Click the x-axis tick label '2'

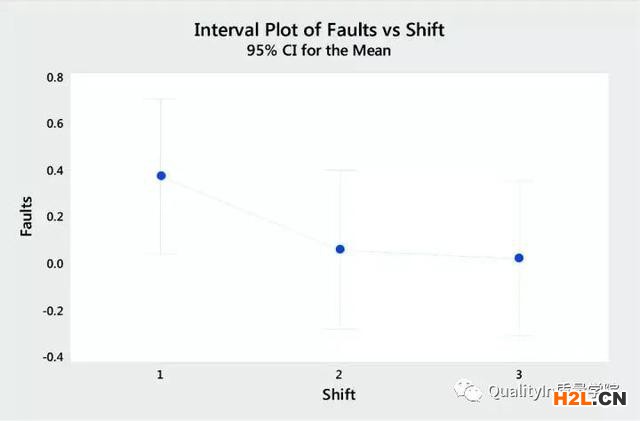click(x=340, y=374)
